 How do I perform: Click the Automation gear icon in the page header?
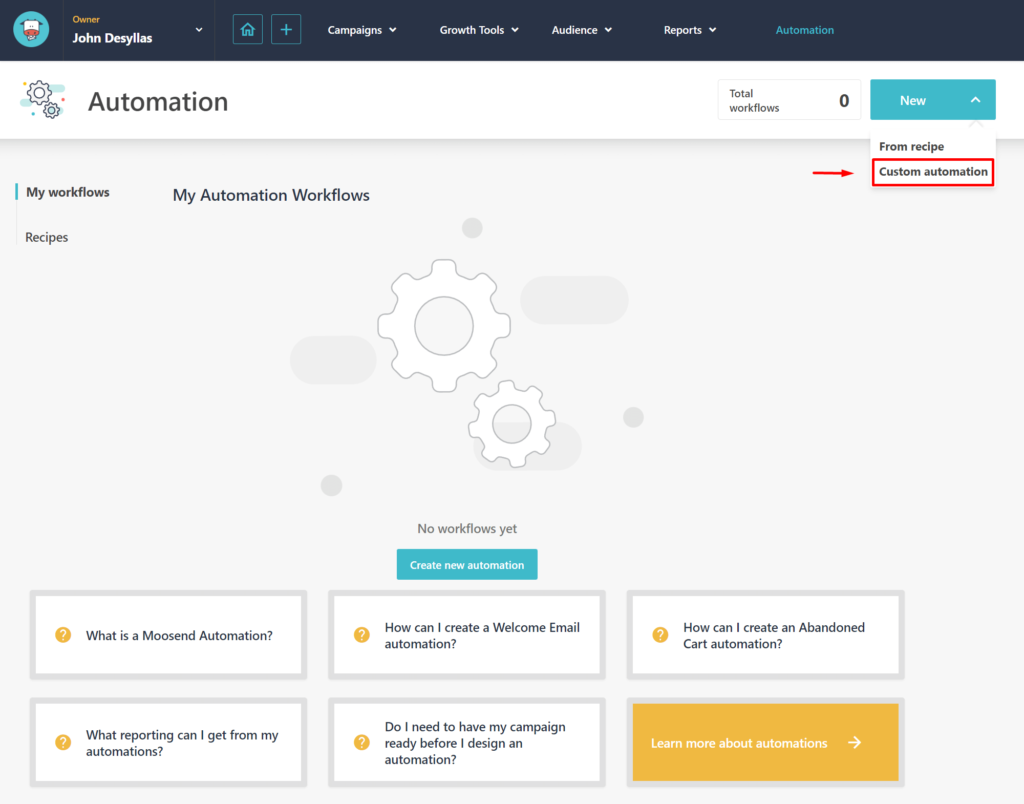tap(42, 99)
